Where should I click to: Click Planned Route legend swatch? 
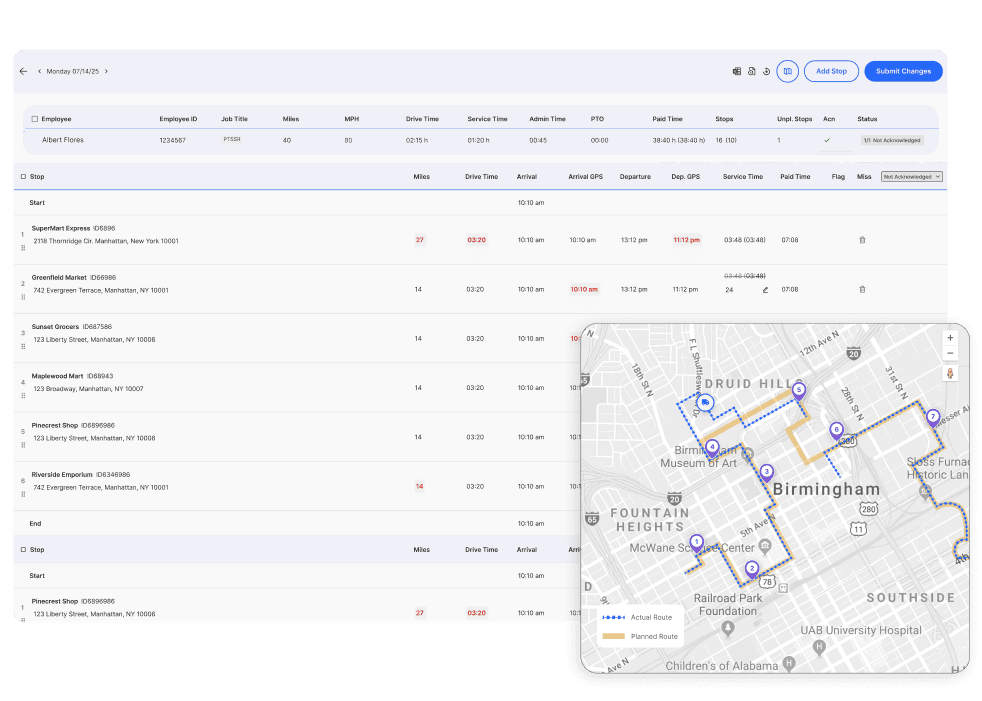[614, 636]
